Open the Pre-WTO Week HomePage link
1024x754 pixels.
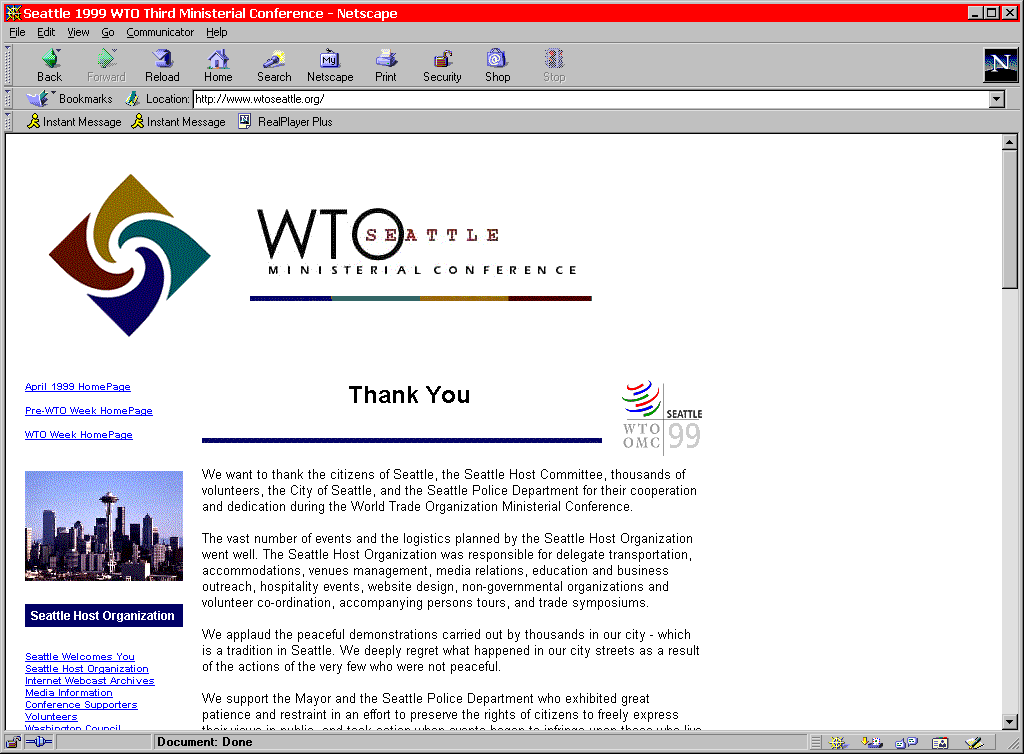(x=89, y=411)
